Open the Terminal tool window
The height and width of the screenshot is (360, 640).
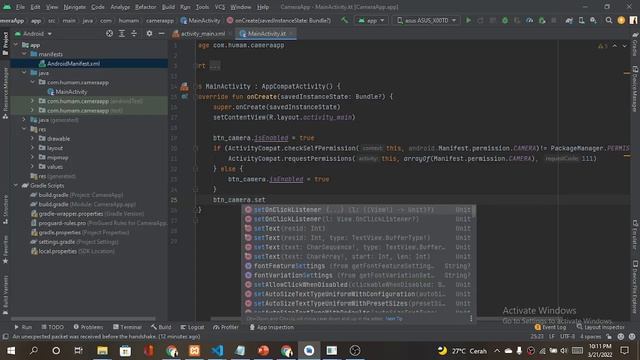coord(127,327)
